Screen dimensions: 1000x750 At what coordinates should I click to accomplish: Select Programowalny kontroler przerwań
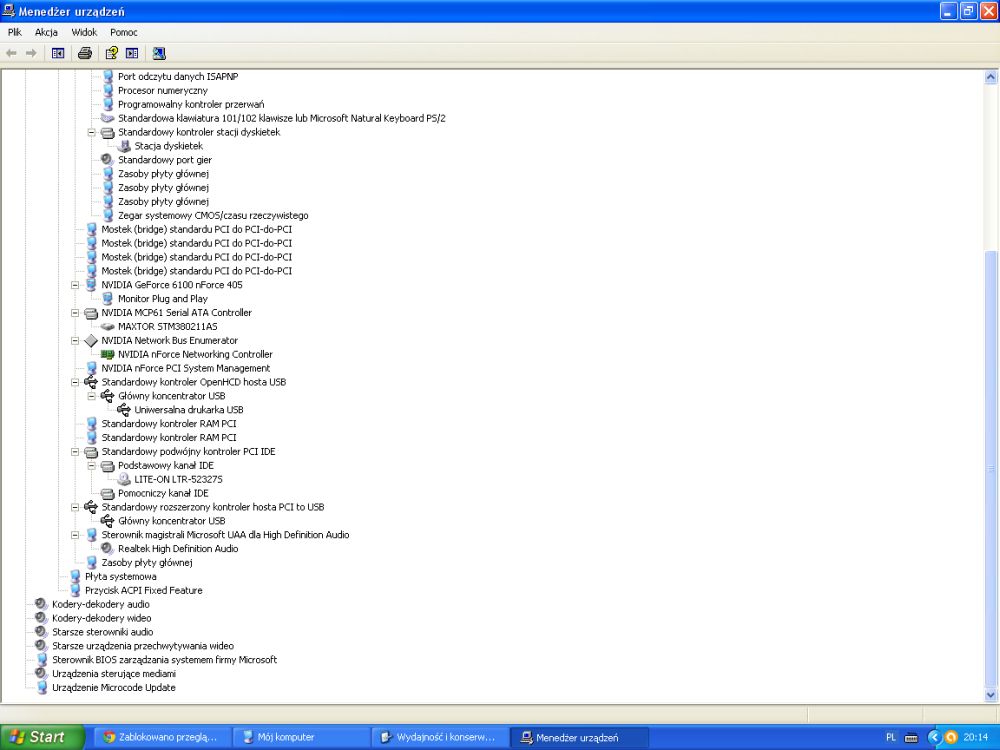click(x=191, y=105)
